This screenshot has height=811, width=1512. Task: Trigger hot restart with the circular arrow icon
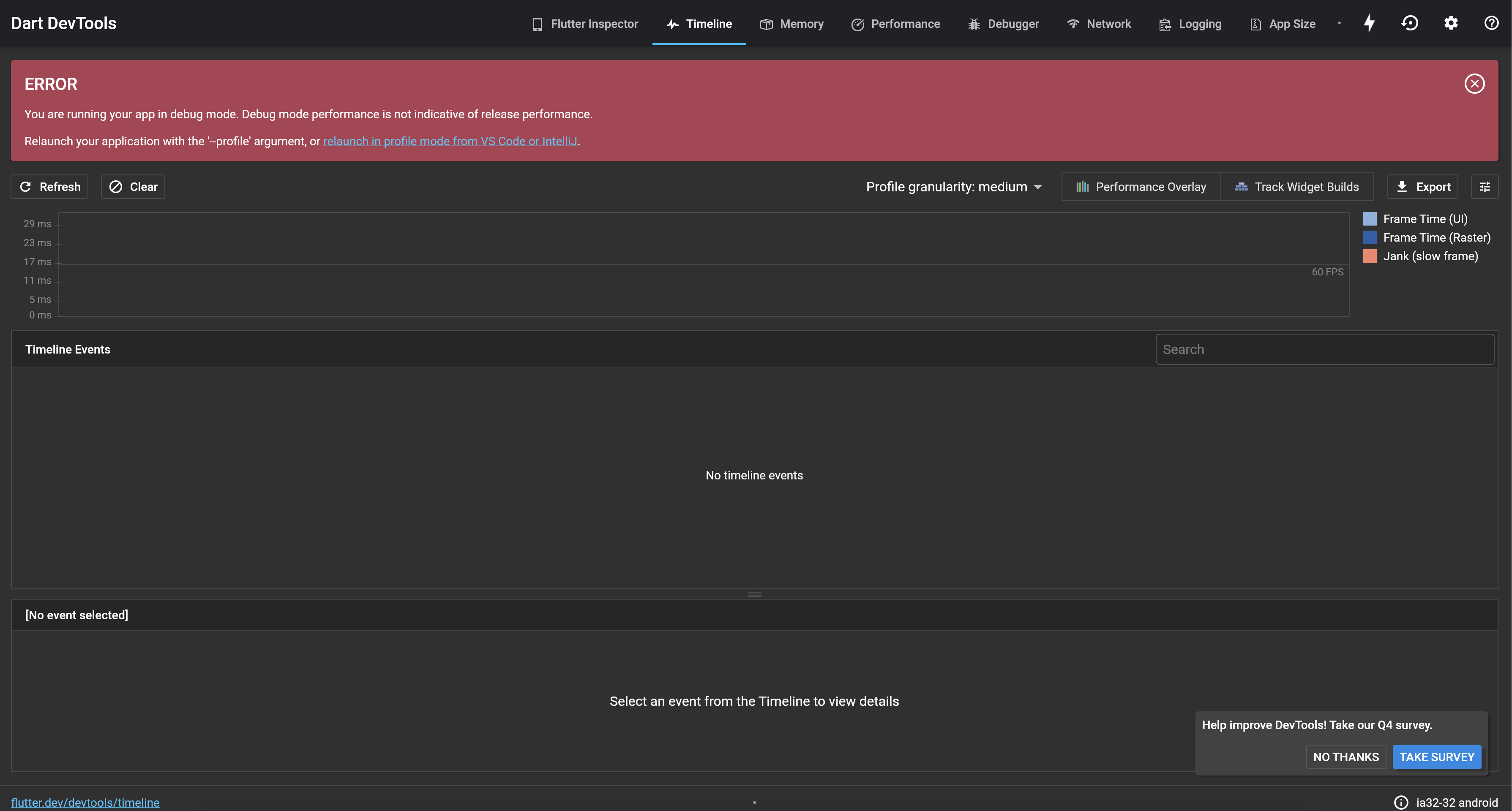tap(1410, 23)
